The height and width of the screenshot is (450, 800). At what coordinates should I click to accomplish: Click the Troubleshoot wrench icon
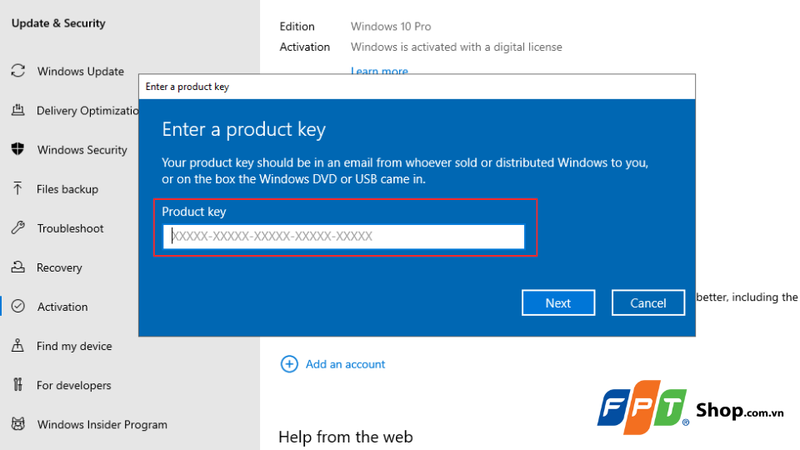click(18, 228)
